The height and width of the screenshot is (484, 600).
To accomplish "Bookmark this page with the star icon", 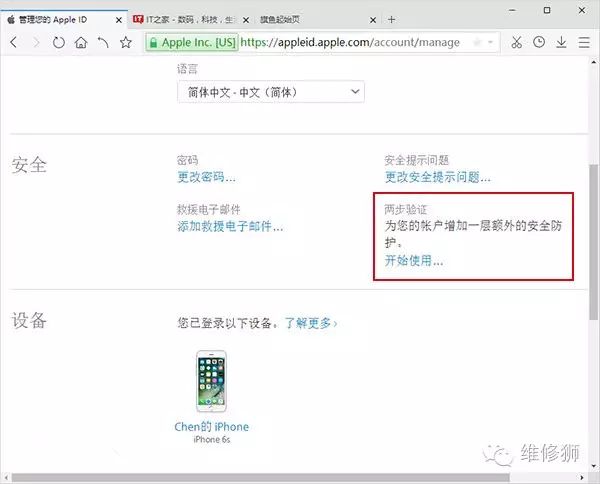I will [126, 42].
